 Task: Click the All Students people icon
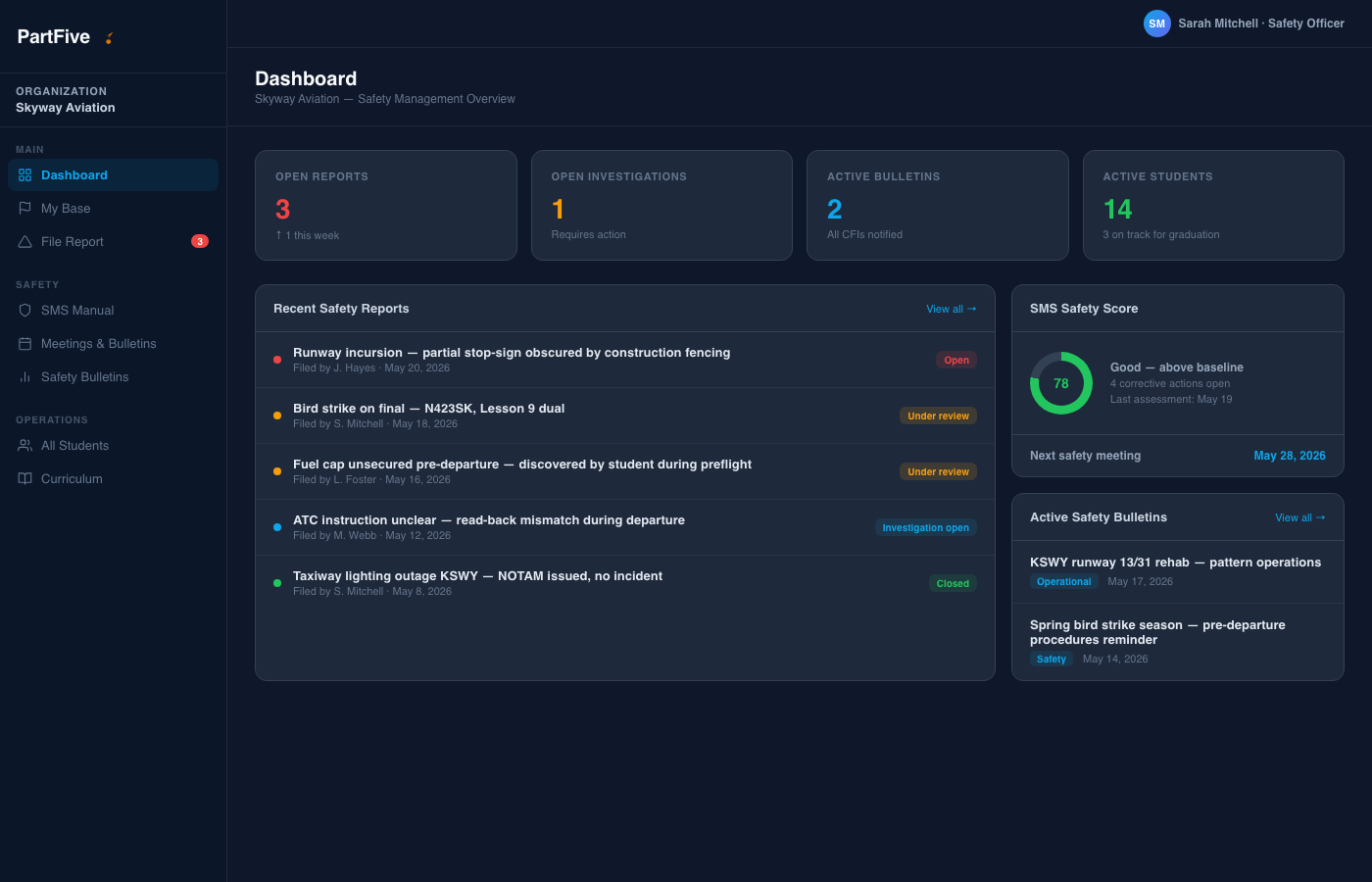pyautogui.click(x=25, y=446)
